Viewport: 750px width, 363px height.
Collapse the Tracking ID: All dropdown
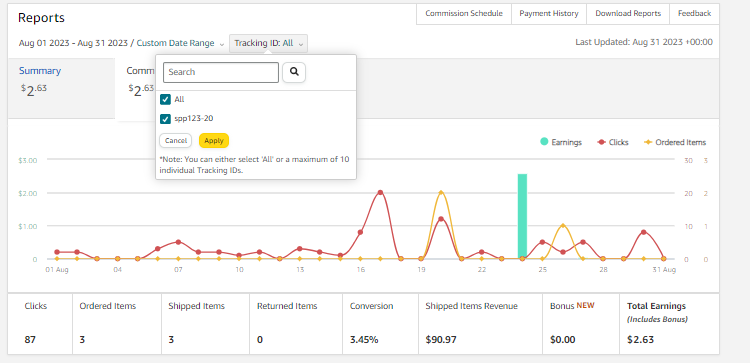[x=268, y=44]
